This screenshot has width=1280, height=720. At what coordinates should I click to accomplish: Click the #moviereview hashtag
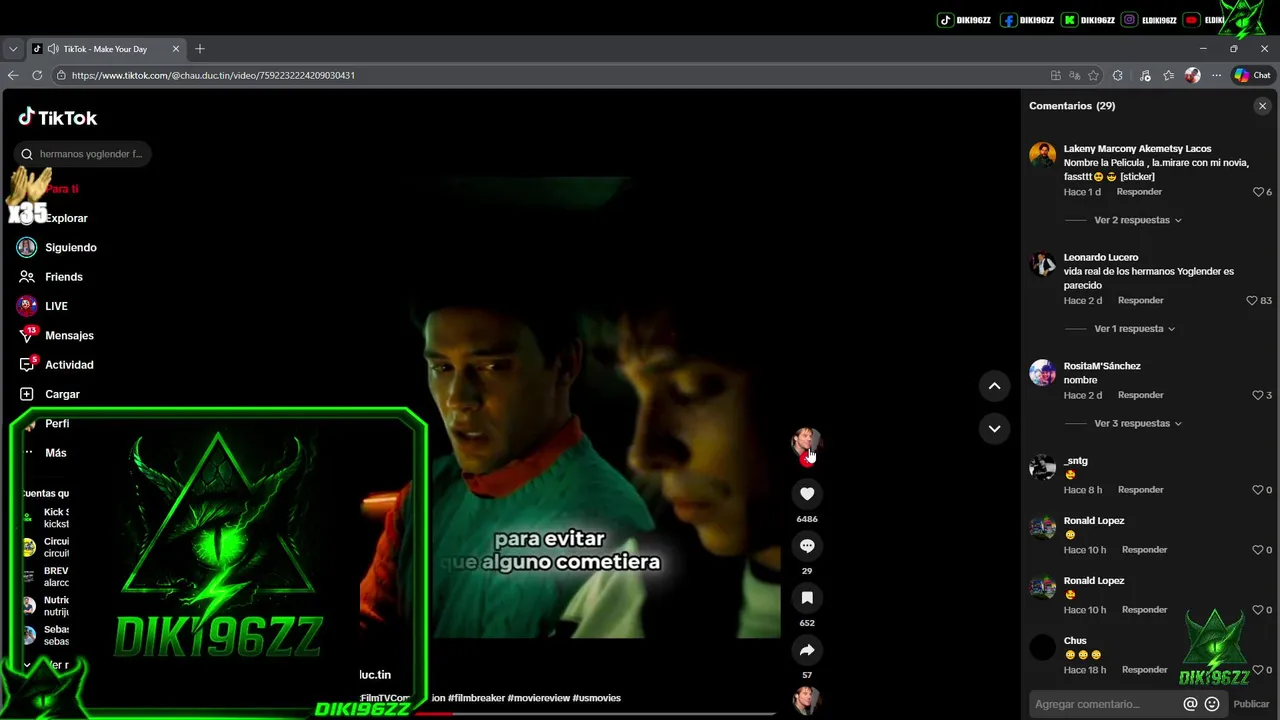click(539, 698)
